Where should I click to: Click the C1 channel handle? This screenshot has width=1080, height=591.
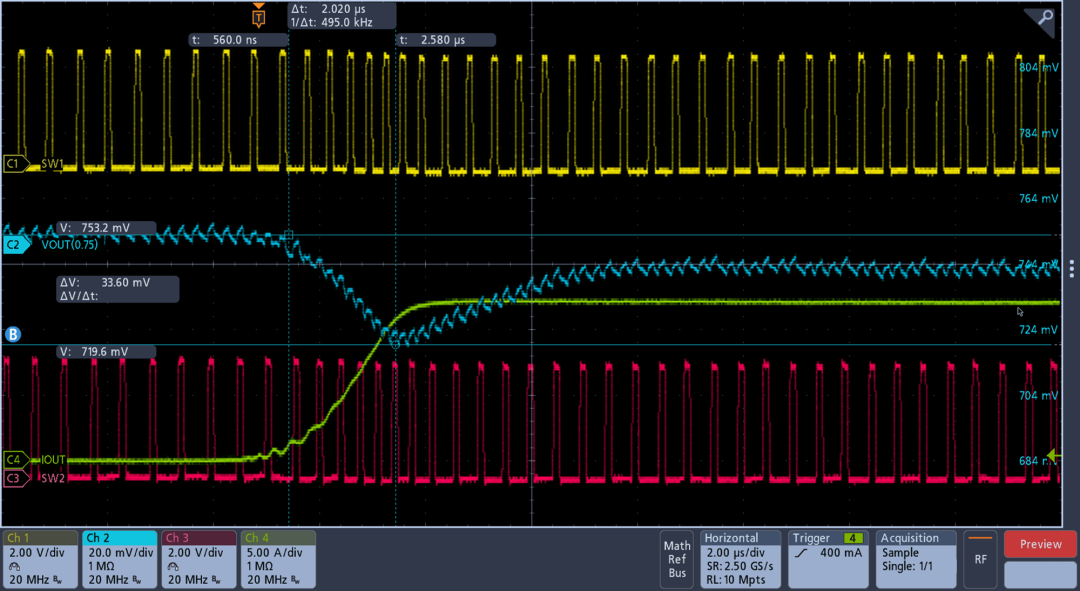point(16,164)
